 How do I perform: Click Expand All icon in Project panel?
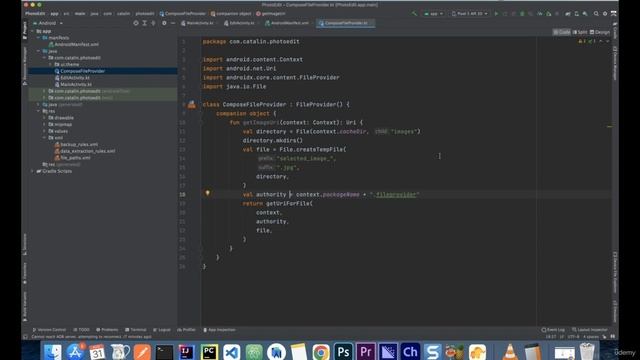(144, 23)
